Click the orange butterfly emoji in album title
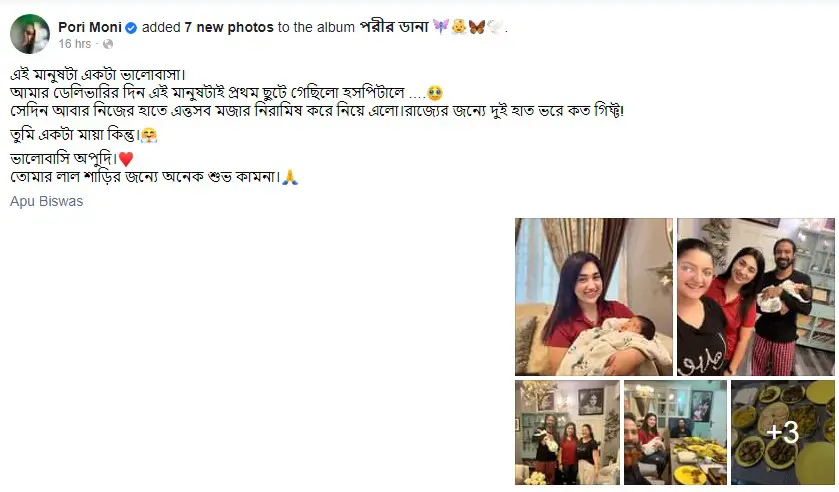The width and height of the screenshot is (839, 492). [477, 27]
